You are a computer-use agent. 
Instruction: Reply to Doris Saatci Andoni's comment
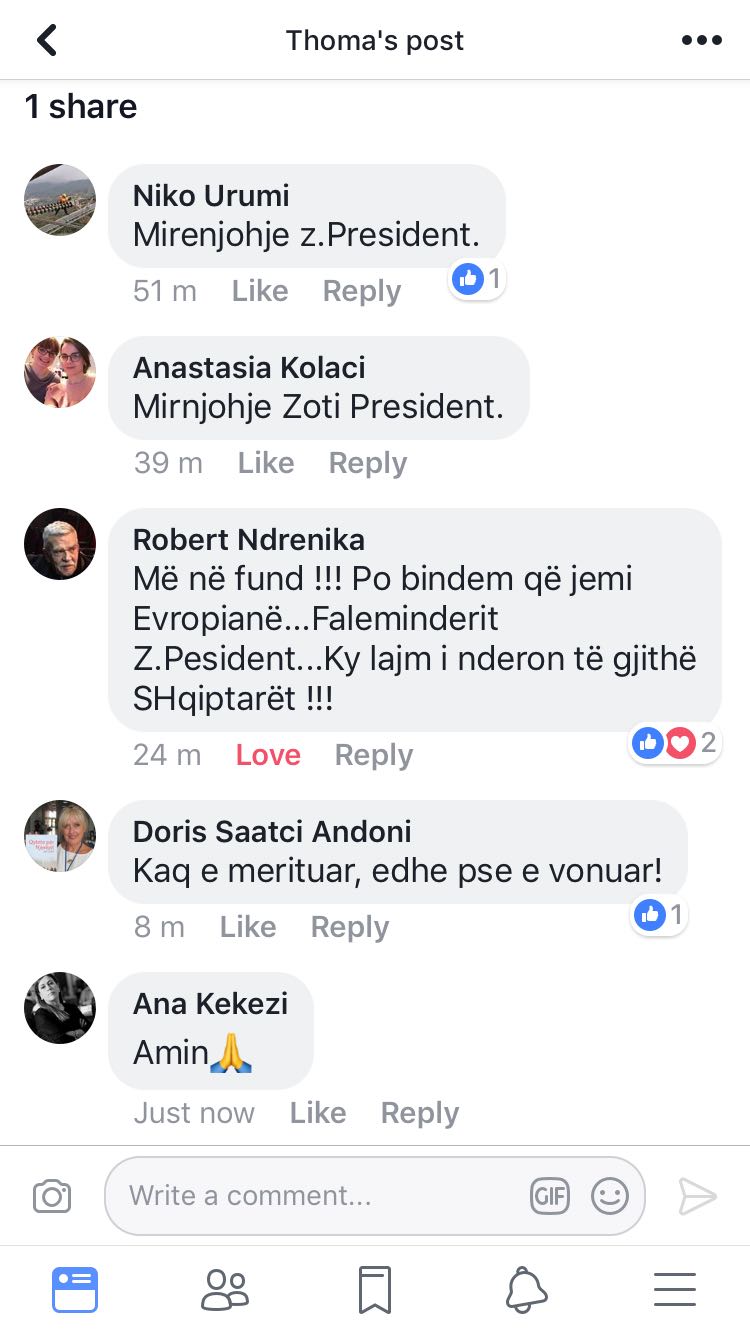[x=350, y=927]
